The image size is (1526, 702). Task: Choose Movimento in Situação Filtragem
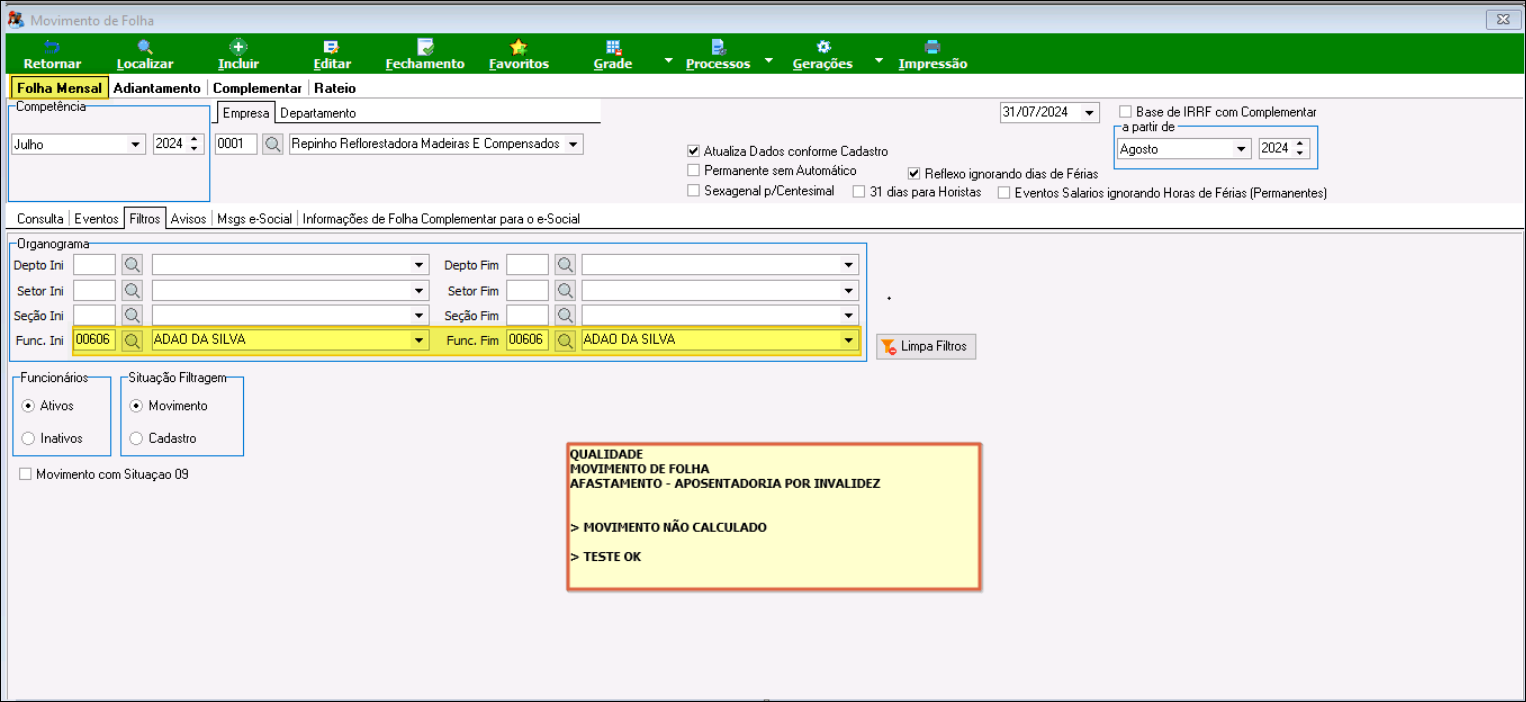(x=137, y=406)
